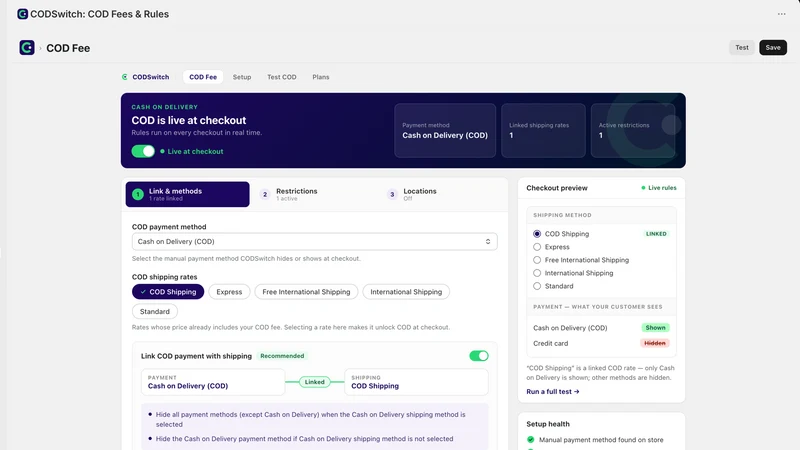Screen dimensions: 800x450
Task: Switch to the Setup tab
Action: pos(242,77)
